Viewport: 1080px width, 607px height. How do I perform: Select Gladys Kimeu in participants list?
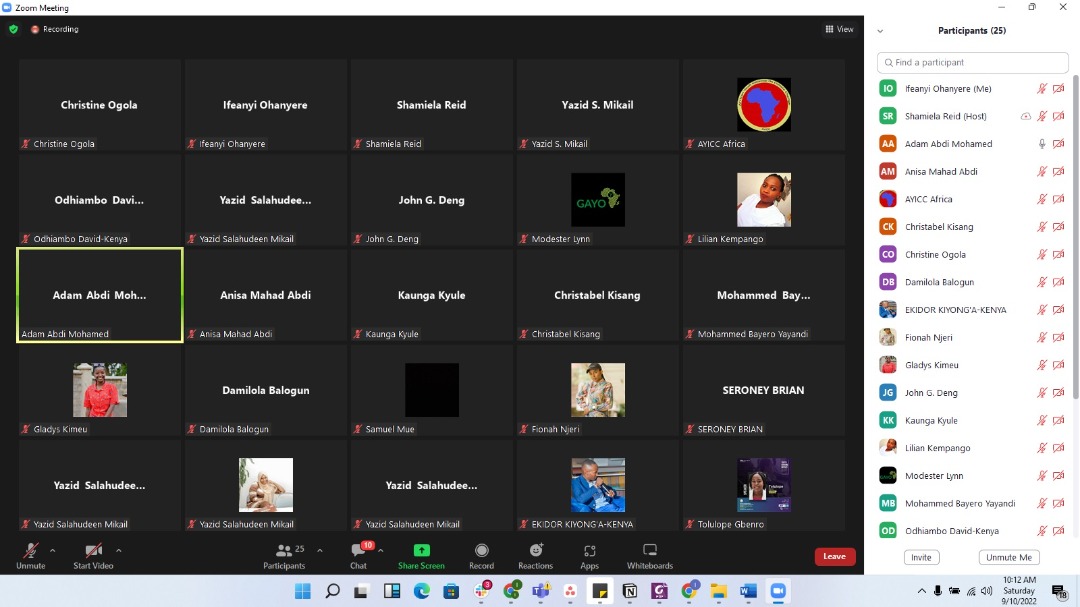point(972,364)
